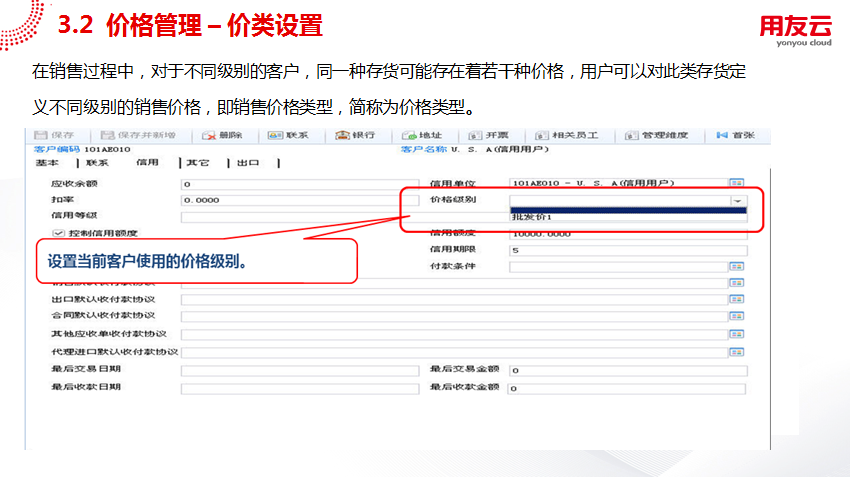850x477 pixels.
Task: Click the 应收余额 input field
Action: pyautogui.click(x=300, y=184)
